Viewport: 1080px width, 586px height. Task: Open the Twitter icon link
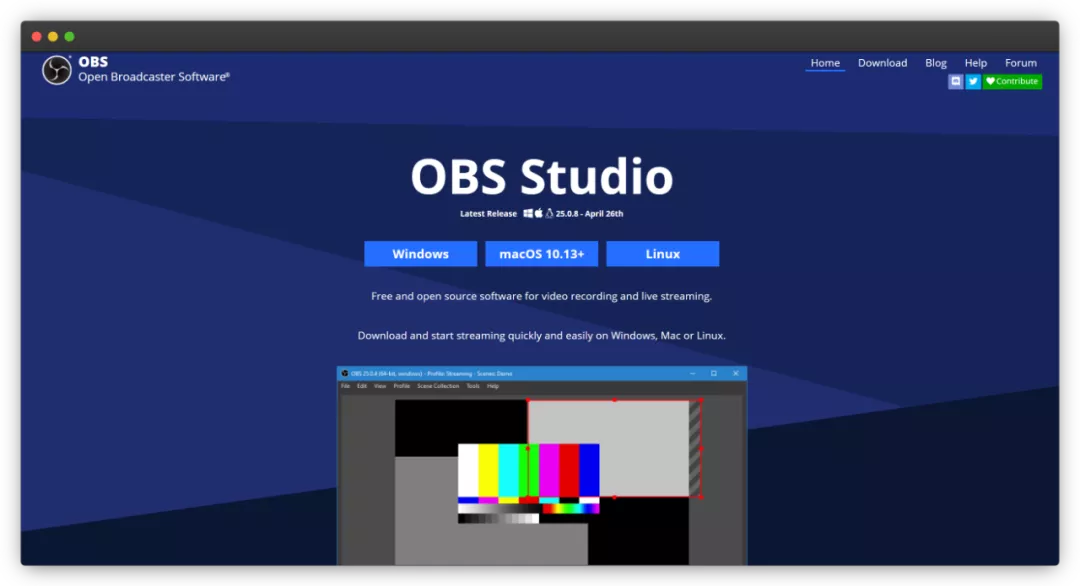coord(973,81)
